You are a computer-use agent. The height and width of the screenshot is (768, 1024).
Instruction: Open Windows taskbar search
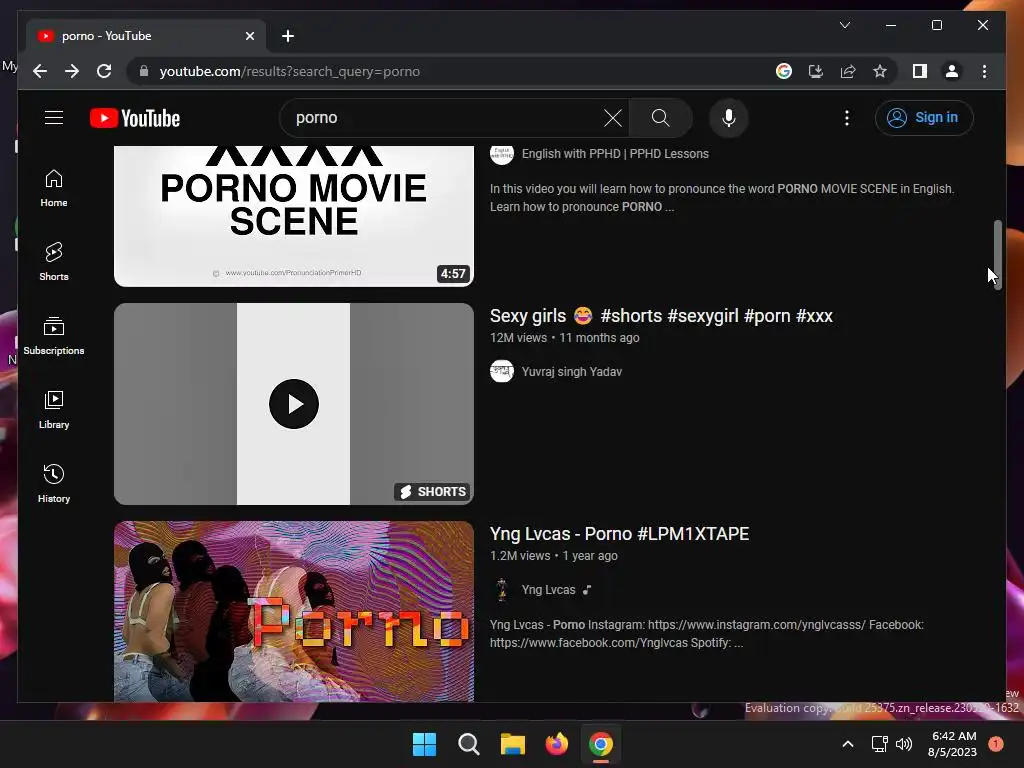click(468, 744)
